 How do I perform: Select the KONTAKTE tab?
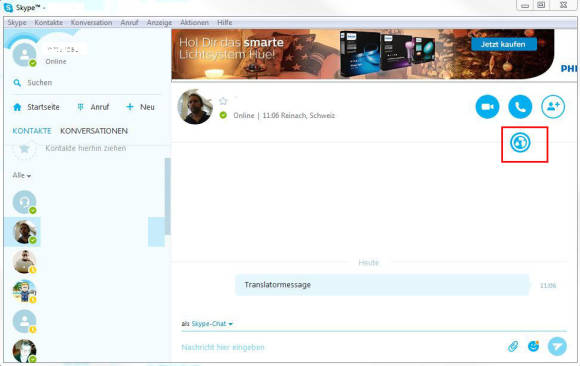pyautogui.click(x=32, y=131)
